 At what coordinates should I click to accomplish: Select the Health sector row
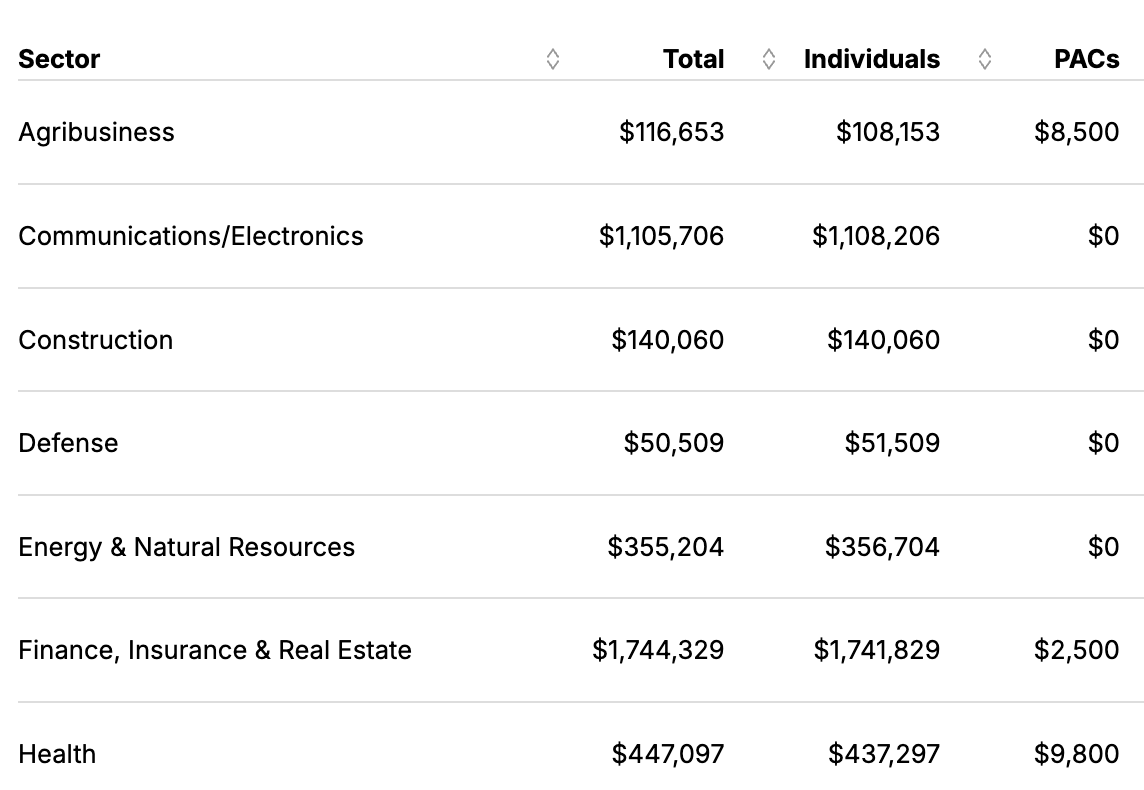(57, 754)
